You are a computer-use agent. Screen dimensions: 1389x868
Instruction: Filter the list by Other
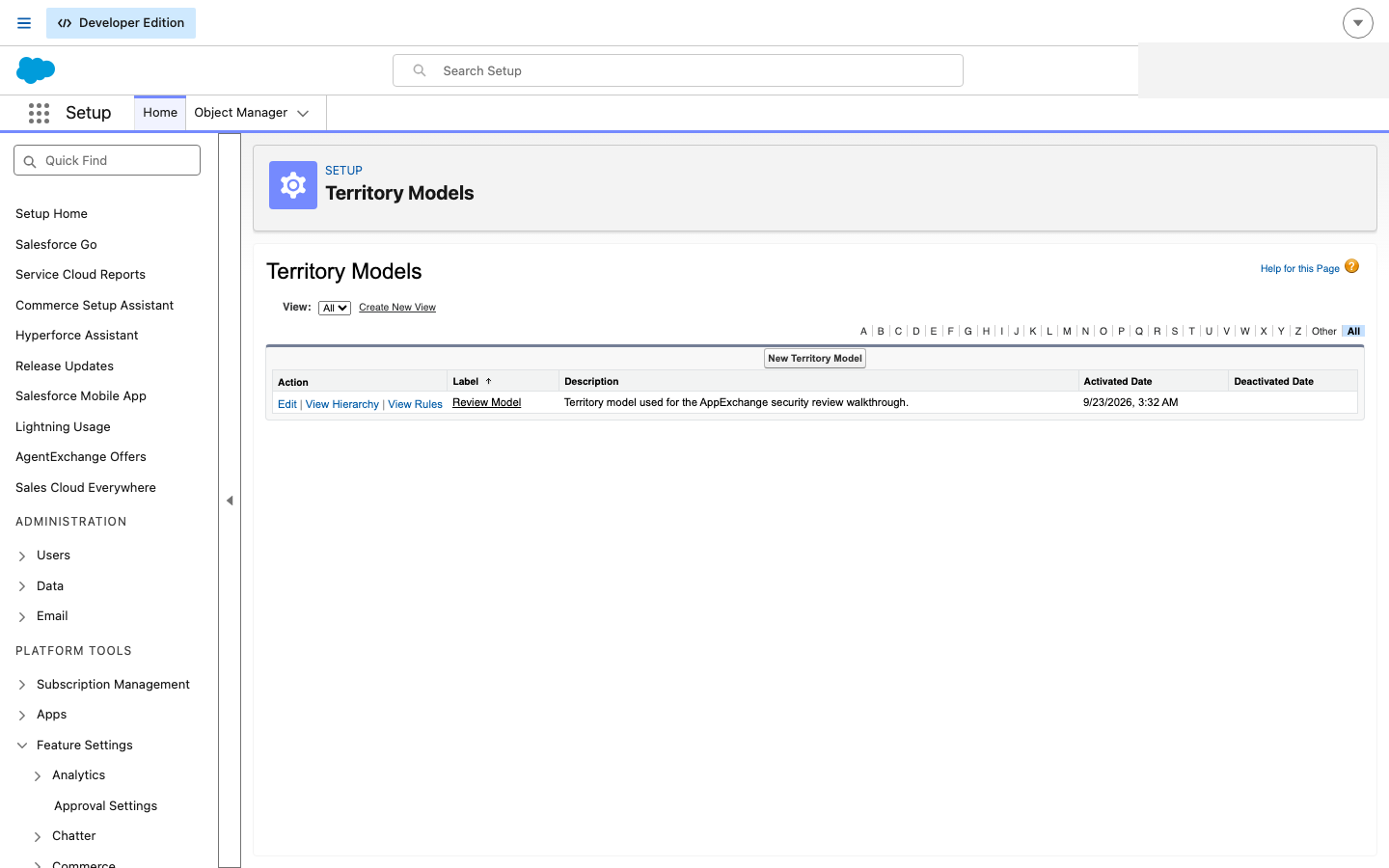point(1323,331)
